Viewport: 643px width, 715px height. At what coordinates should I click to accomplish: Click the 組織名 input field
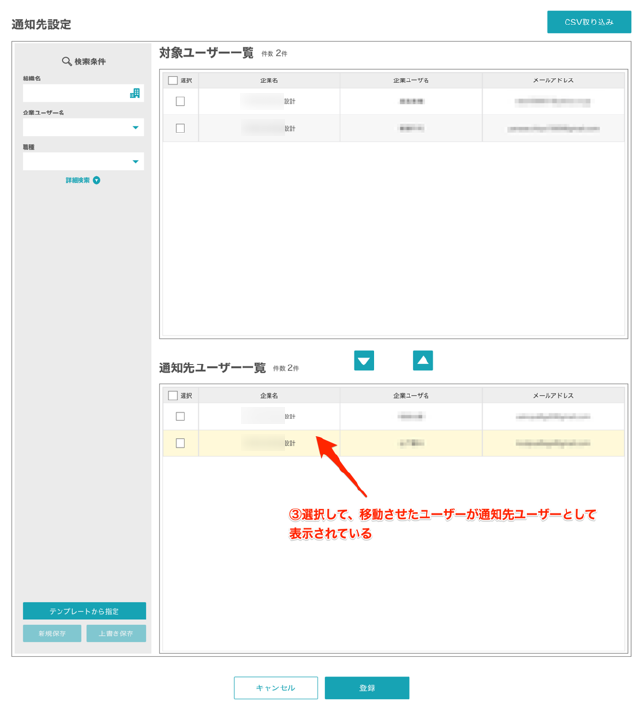[x=75, y=93]
